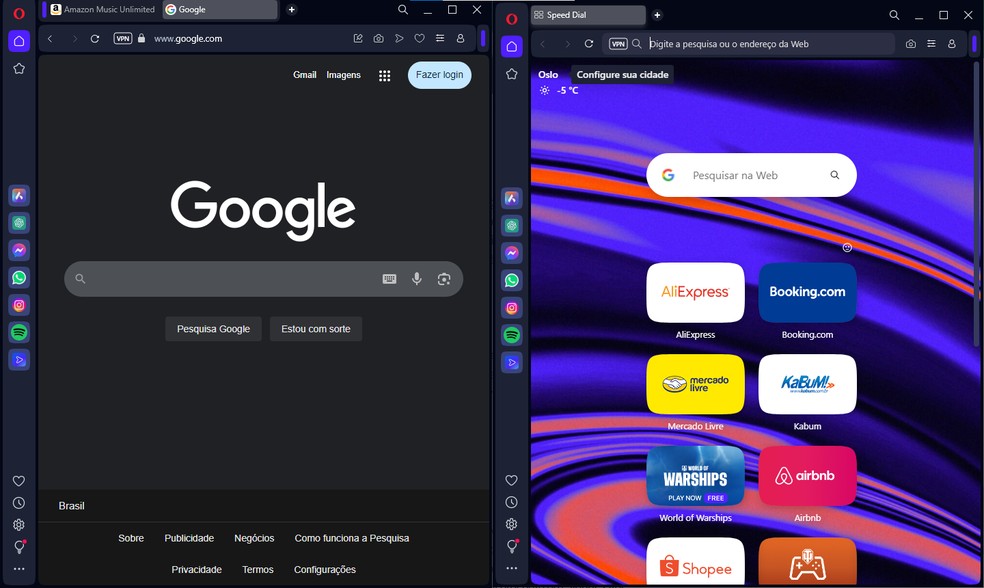This screenshot has width=984, height=588.
Task: Open profile menu in left window toolbar
Action: click(461, 38)
